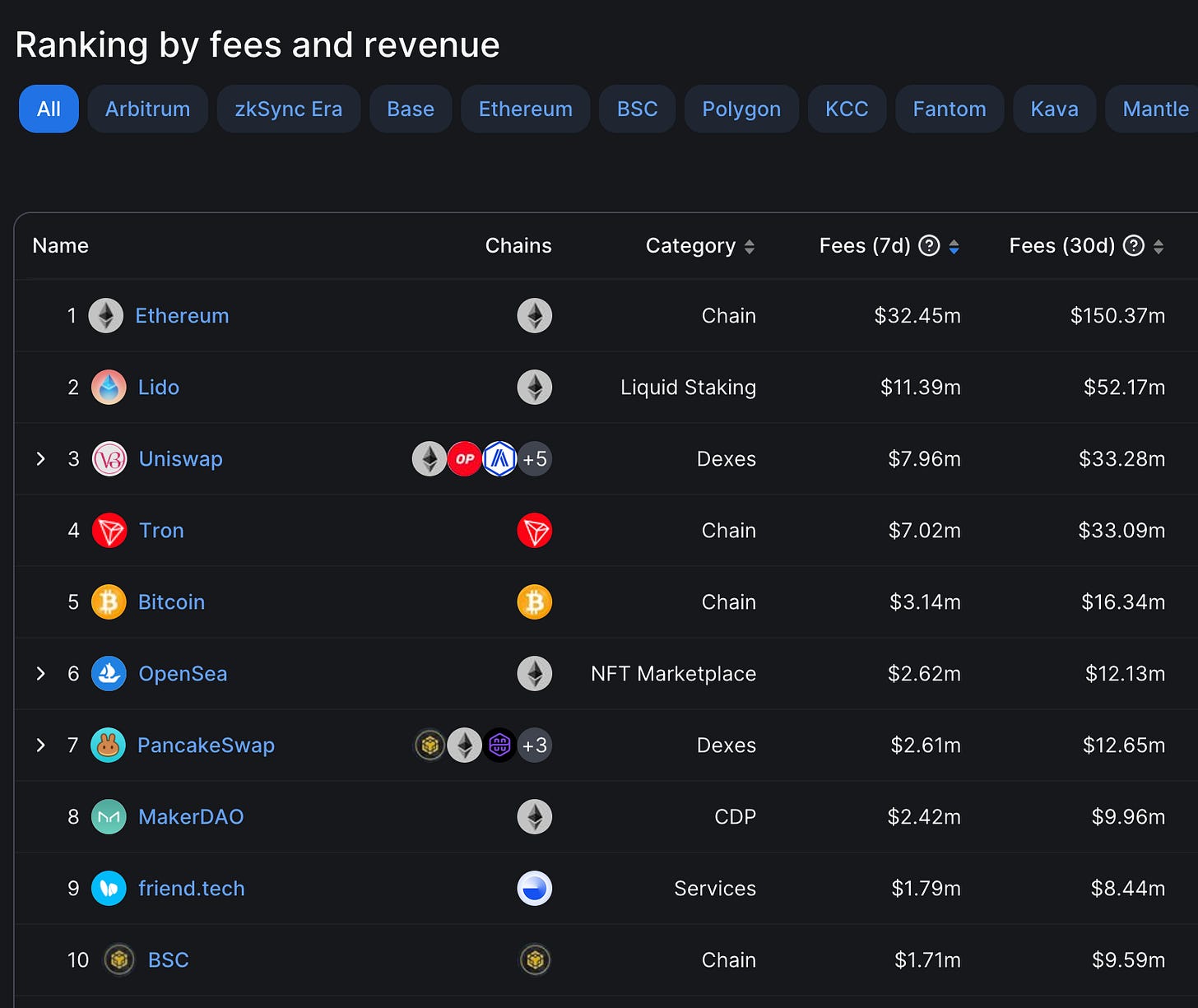Filter rankings by Fantom
The height and width of the screenshot is (1008, 1198).
click(950, 109)
